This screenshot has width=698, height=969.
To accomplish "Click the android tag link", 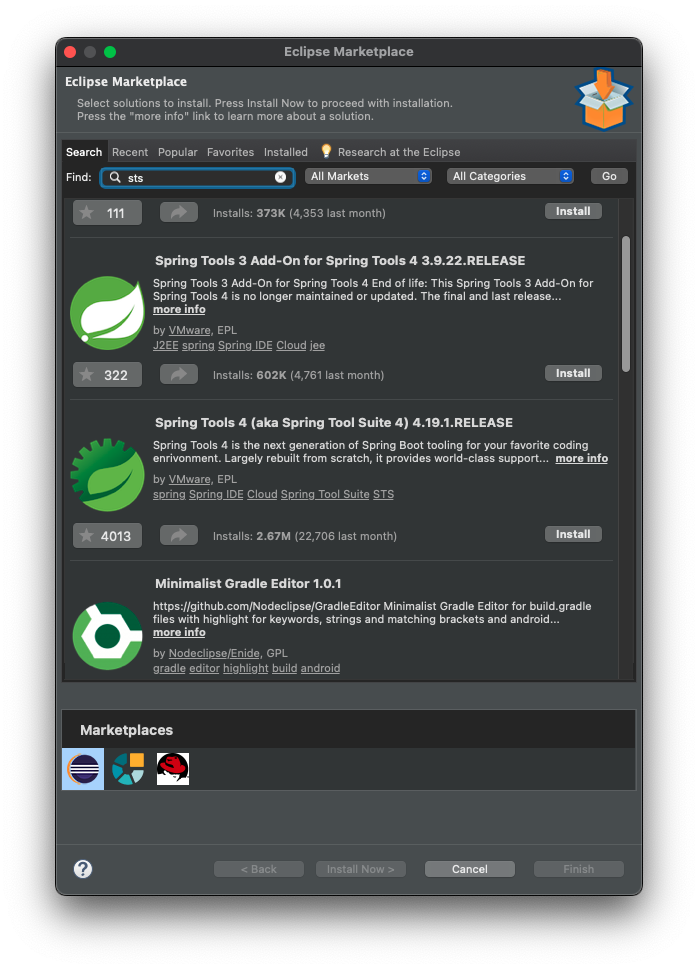I will 320,668.
